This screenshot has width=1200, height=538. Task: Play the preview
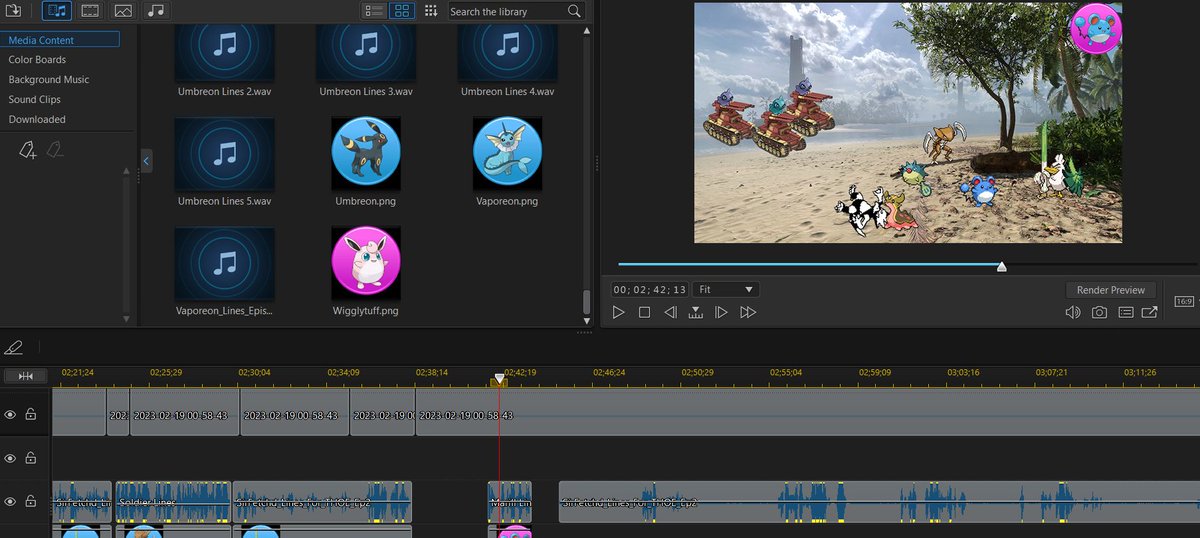[x=619, y=312]
